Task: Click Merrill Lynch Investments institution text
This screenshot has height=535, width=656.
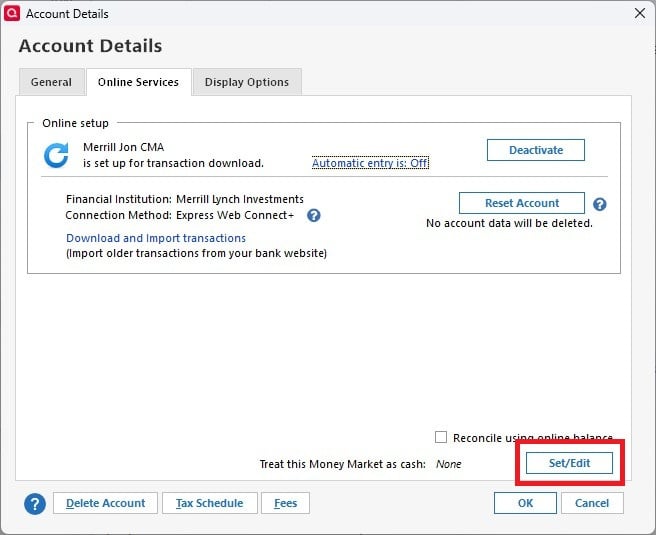Action: tap(240, 199)
